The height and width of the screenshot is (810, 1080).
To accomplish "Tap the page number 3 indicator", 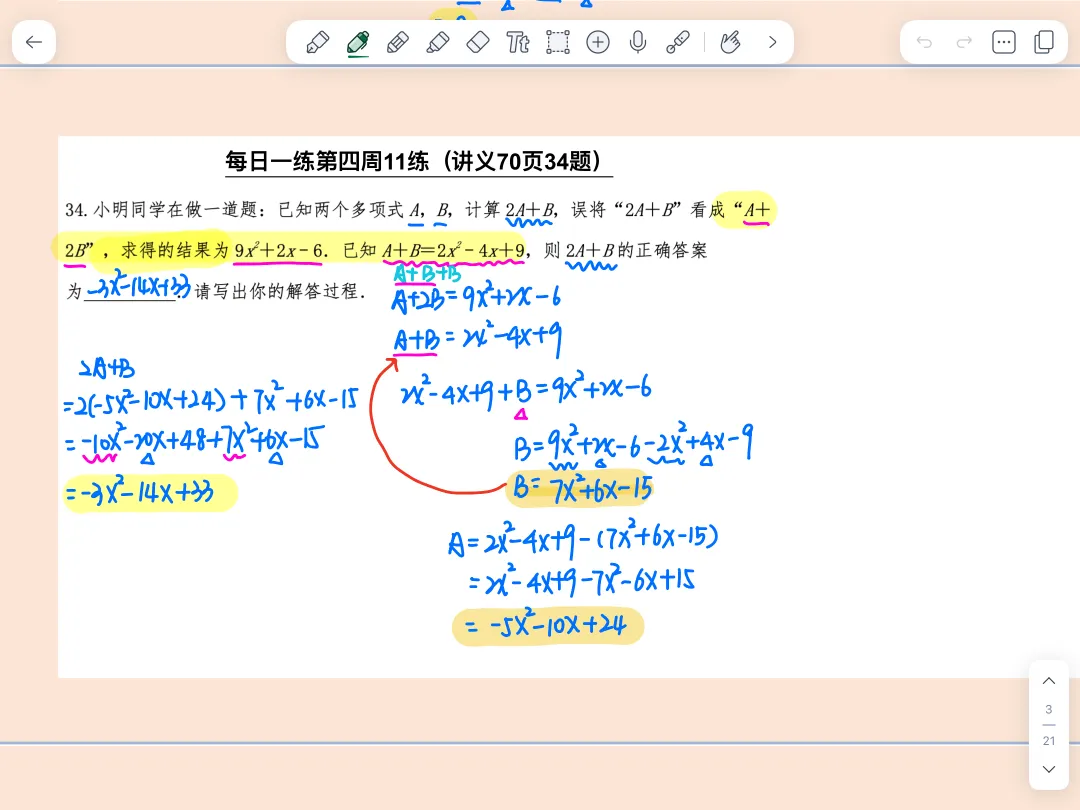I will click(x=1049, y=709).
